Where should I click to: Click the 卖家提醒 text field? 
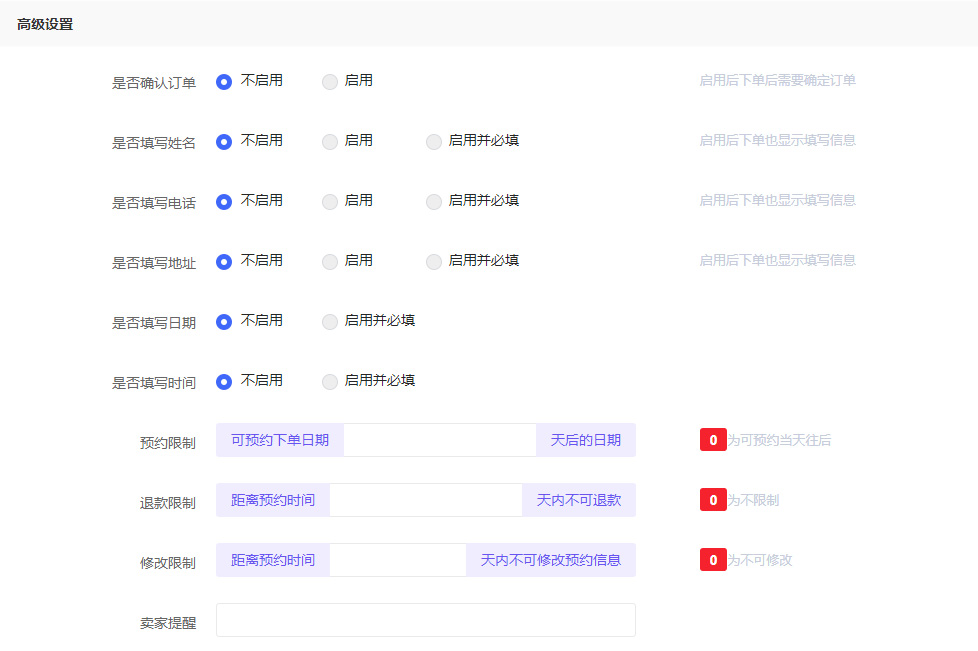point(425,620)
